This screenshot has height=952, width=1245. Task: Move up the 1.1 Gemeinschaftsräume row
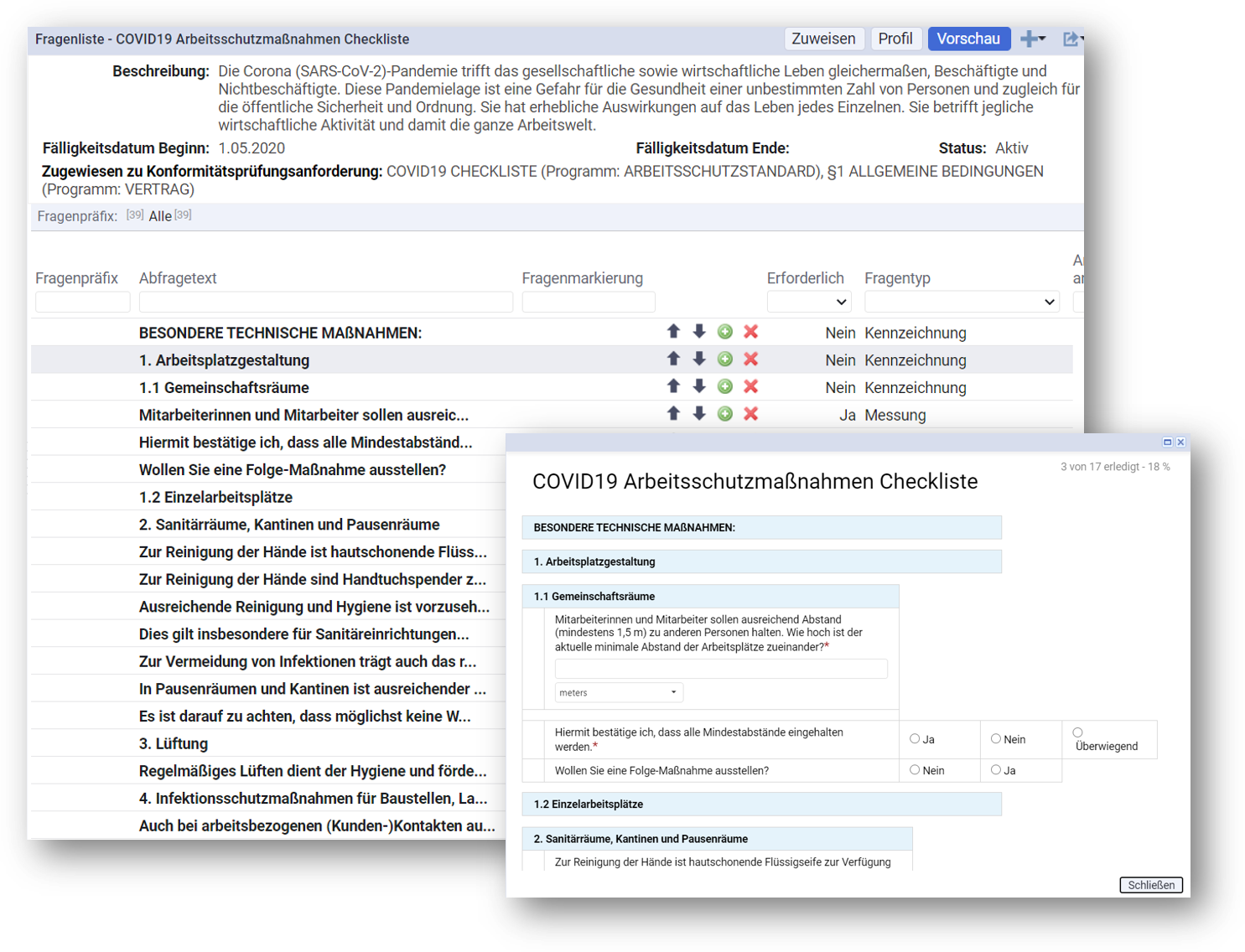click(x=673, y=386)
